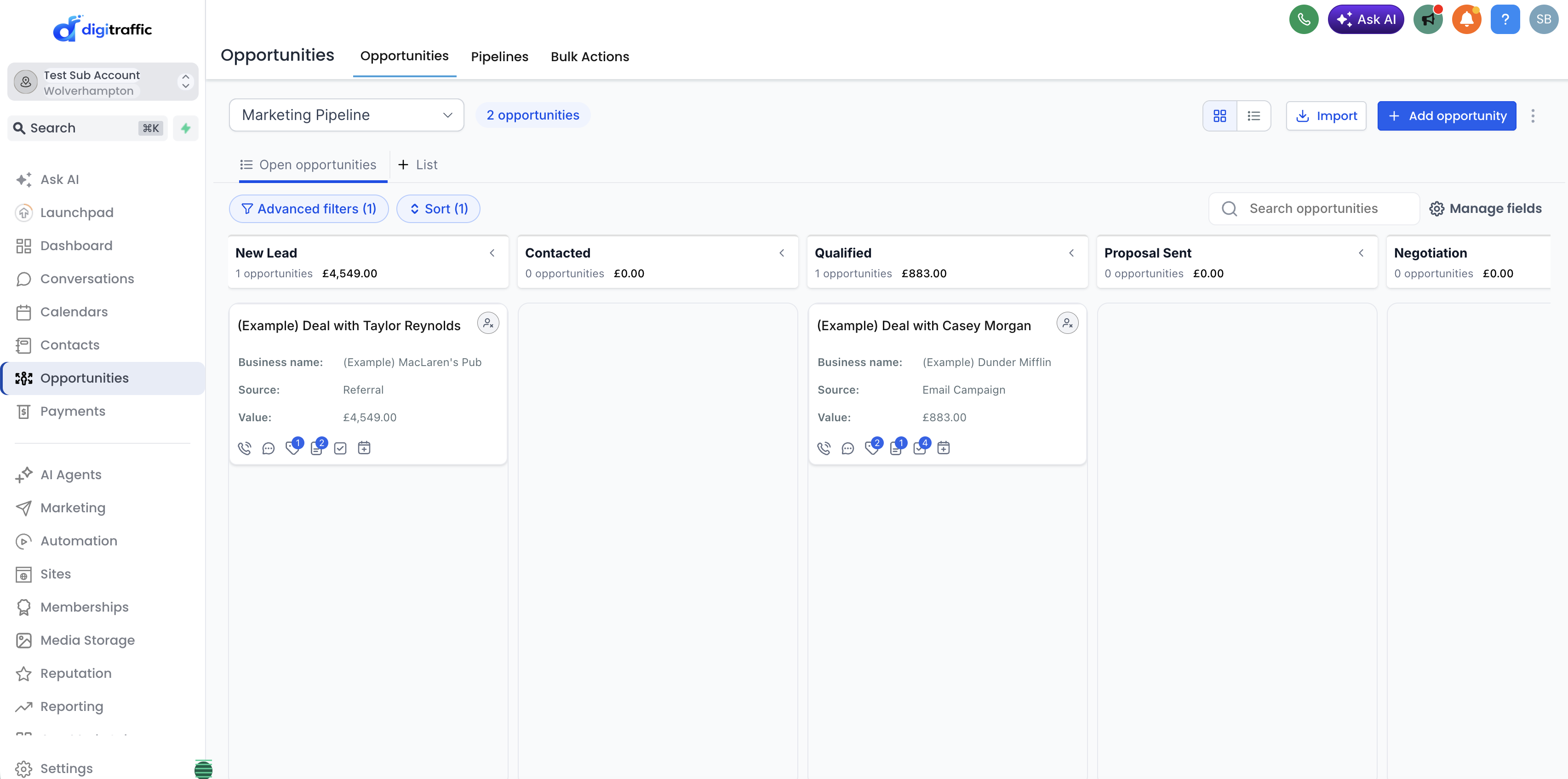Click the Add opportunity button

point(1446,115)
